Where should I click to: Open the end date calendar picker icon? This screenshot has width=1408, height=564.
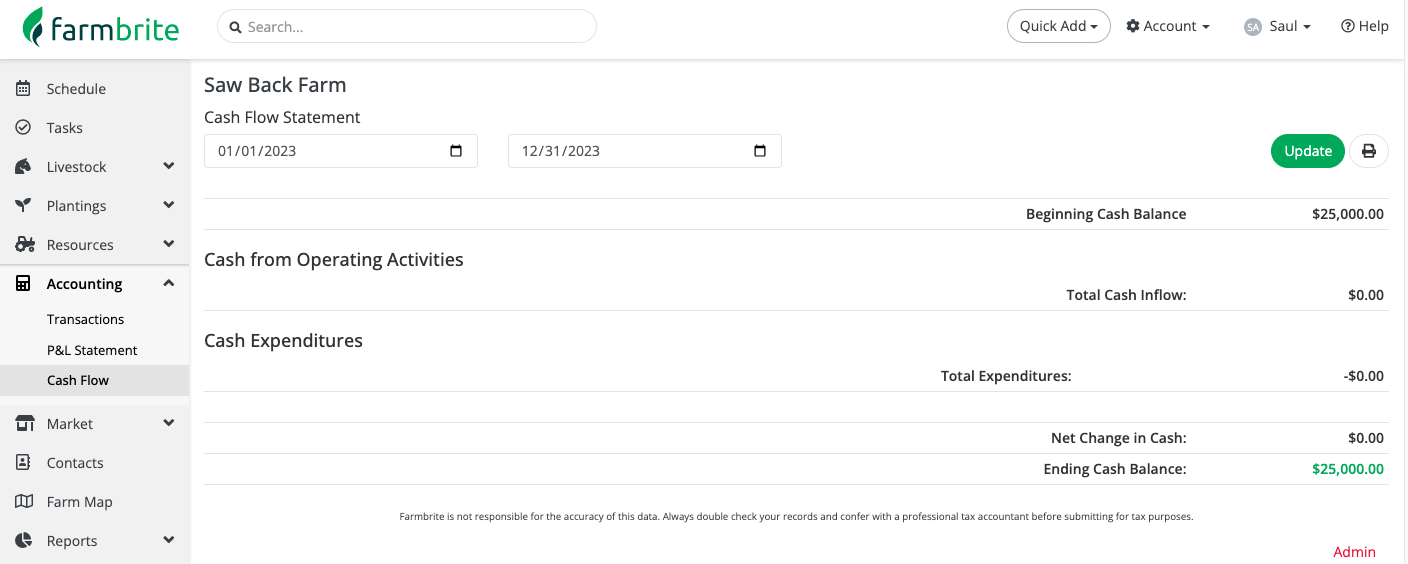click(760, 151)
